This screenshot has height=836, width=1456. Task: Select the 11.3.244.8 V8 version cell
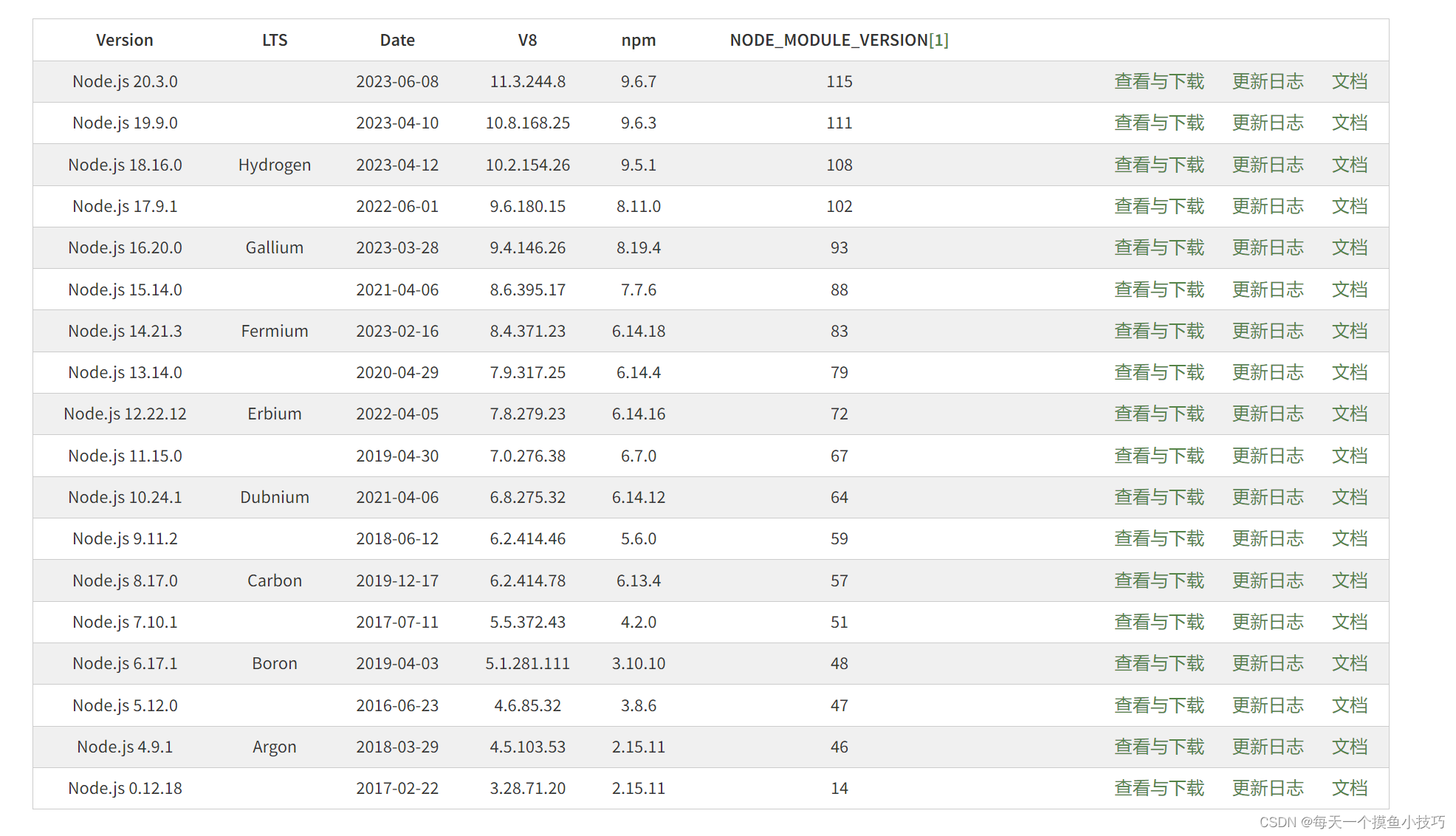[528, 81]
